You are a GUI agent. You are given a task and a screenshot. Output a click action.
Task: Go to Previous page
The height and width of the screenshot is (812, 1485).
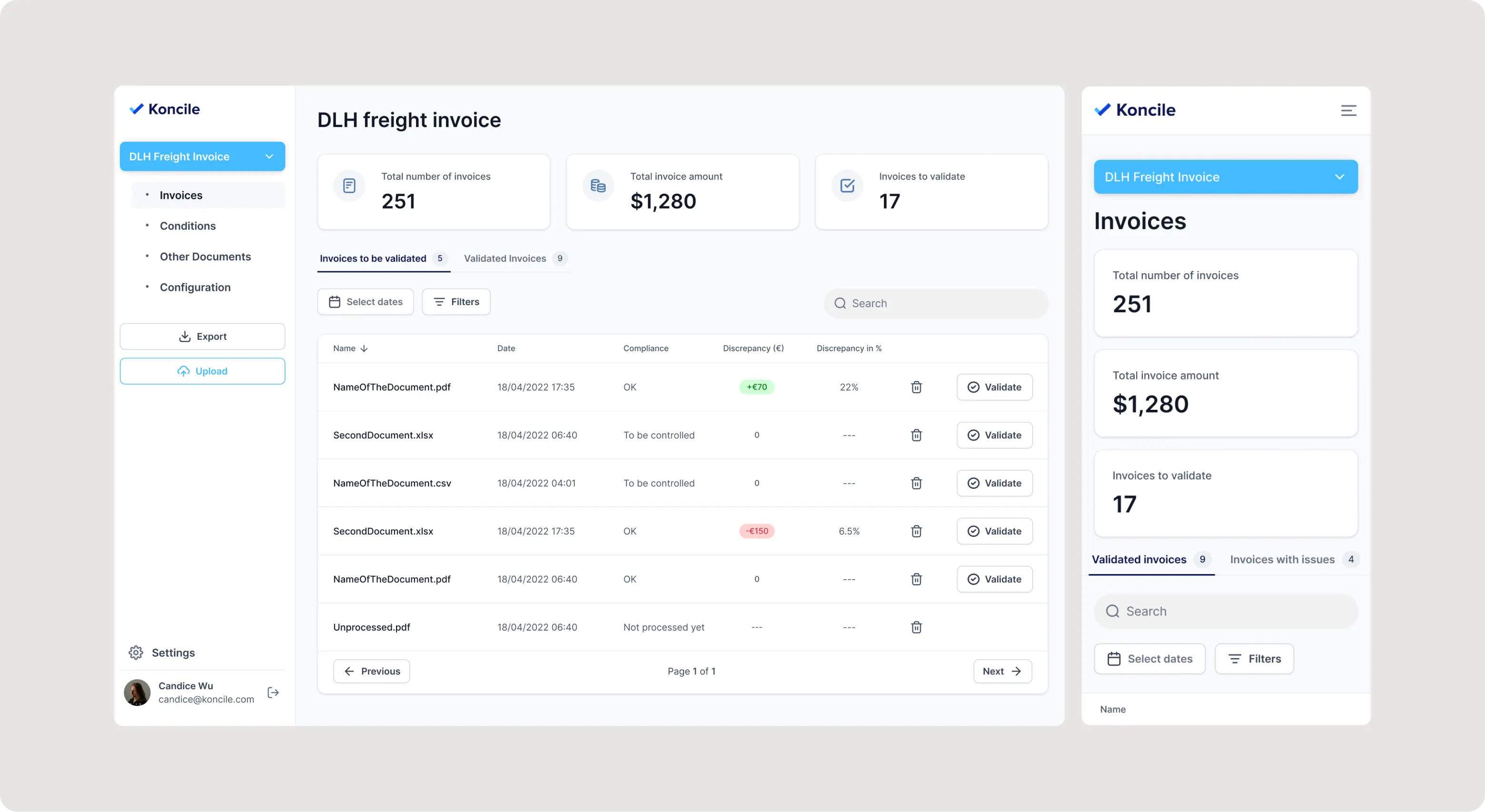(x=371, y=671)
